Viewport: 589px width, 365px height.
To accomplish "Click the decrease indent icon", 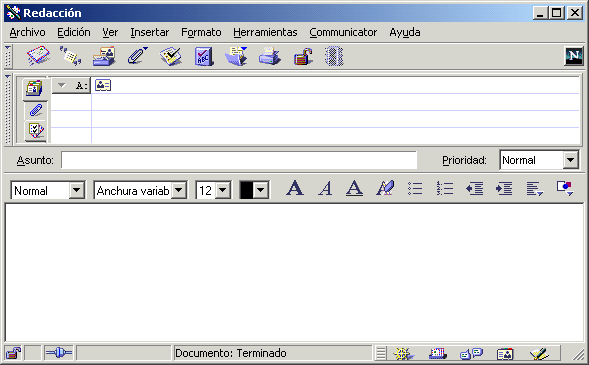I will [x=475, y=188].
